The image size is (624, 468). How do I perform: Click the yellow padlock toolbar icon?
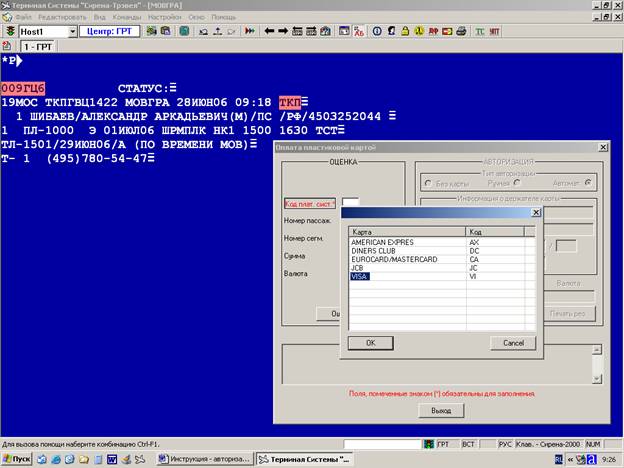pos(405,31)
